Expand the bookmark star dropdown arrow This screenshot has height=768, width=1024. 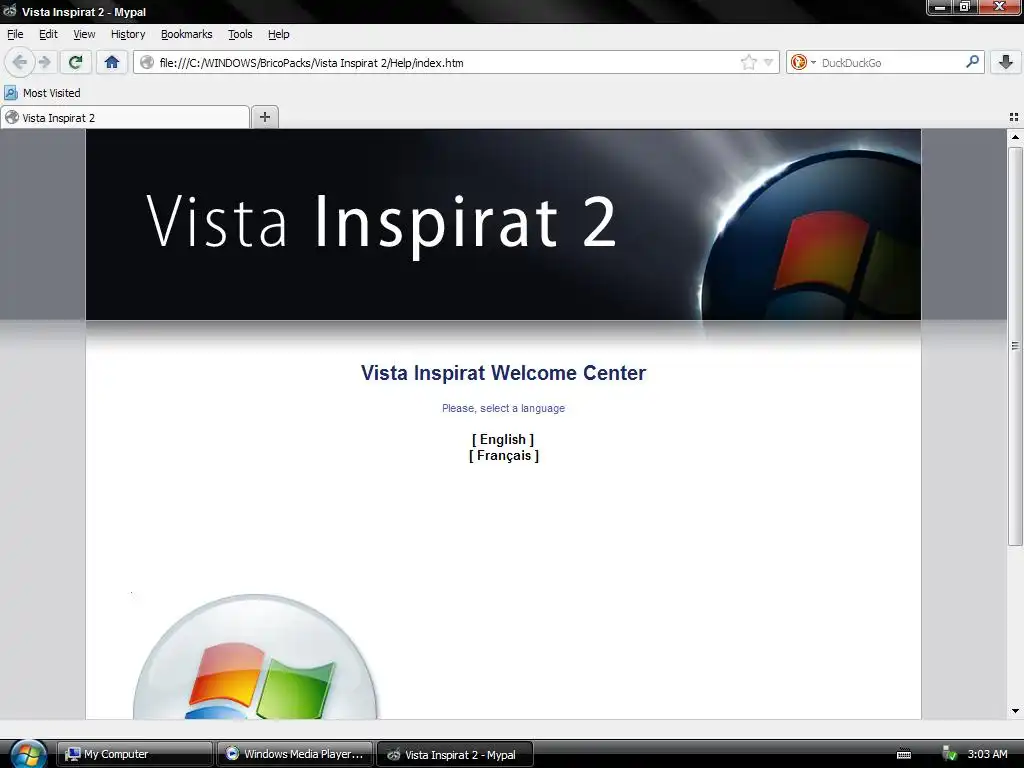point(769,63)
